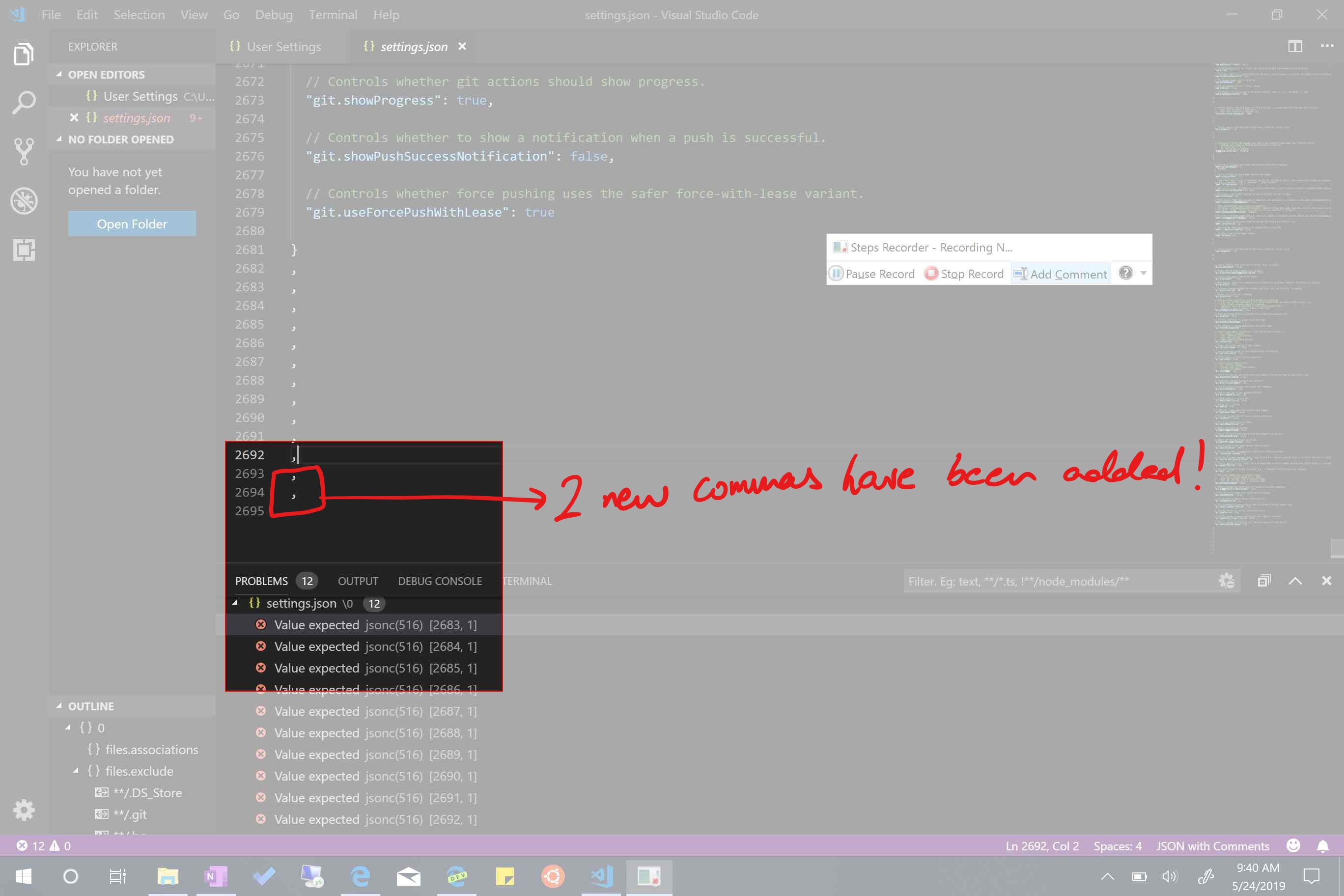Viewport: 1344px width, 896px height.
Task: Click the feedback smiley in the status bar
Action: click(1292, 846)
